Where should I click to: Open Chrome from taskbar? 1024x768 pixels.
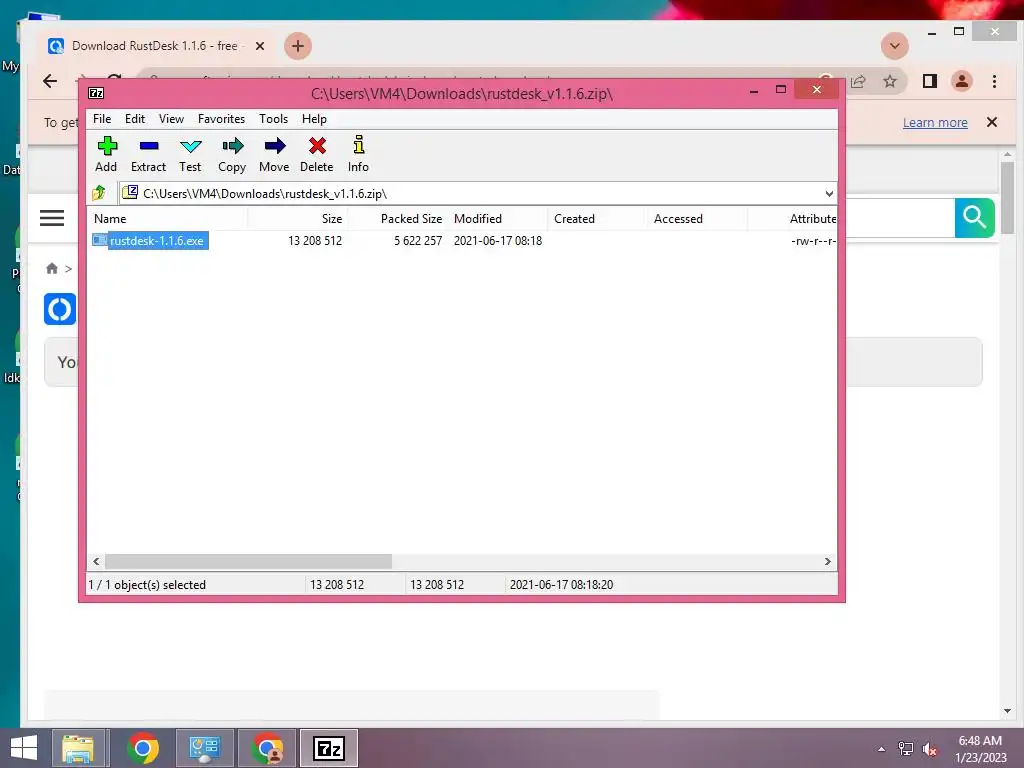[142, 748]
